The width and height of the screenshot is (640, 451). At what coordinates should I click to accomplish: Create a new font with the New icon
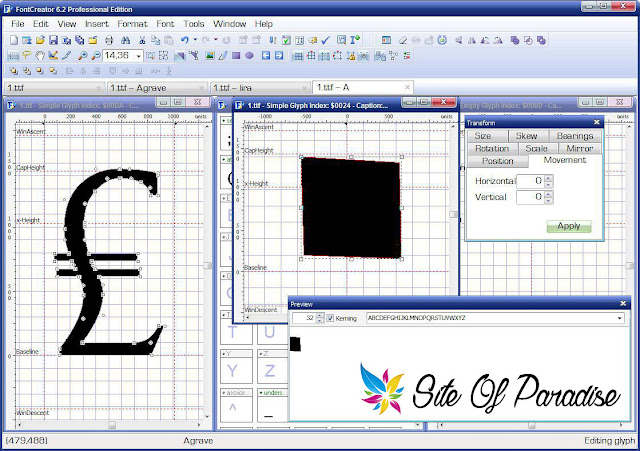click(x=14, y=40)
